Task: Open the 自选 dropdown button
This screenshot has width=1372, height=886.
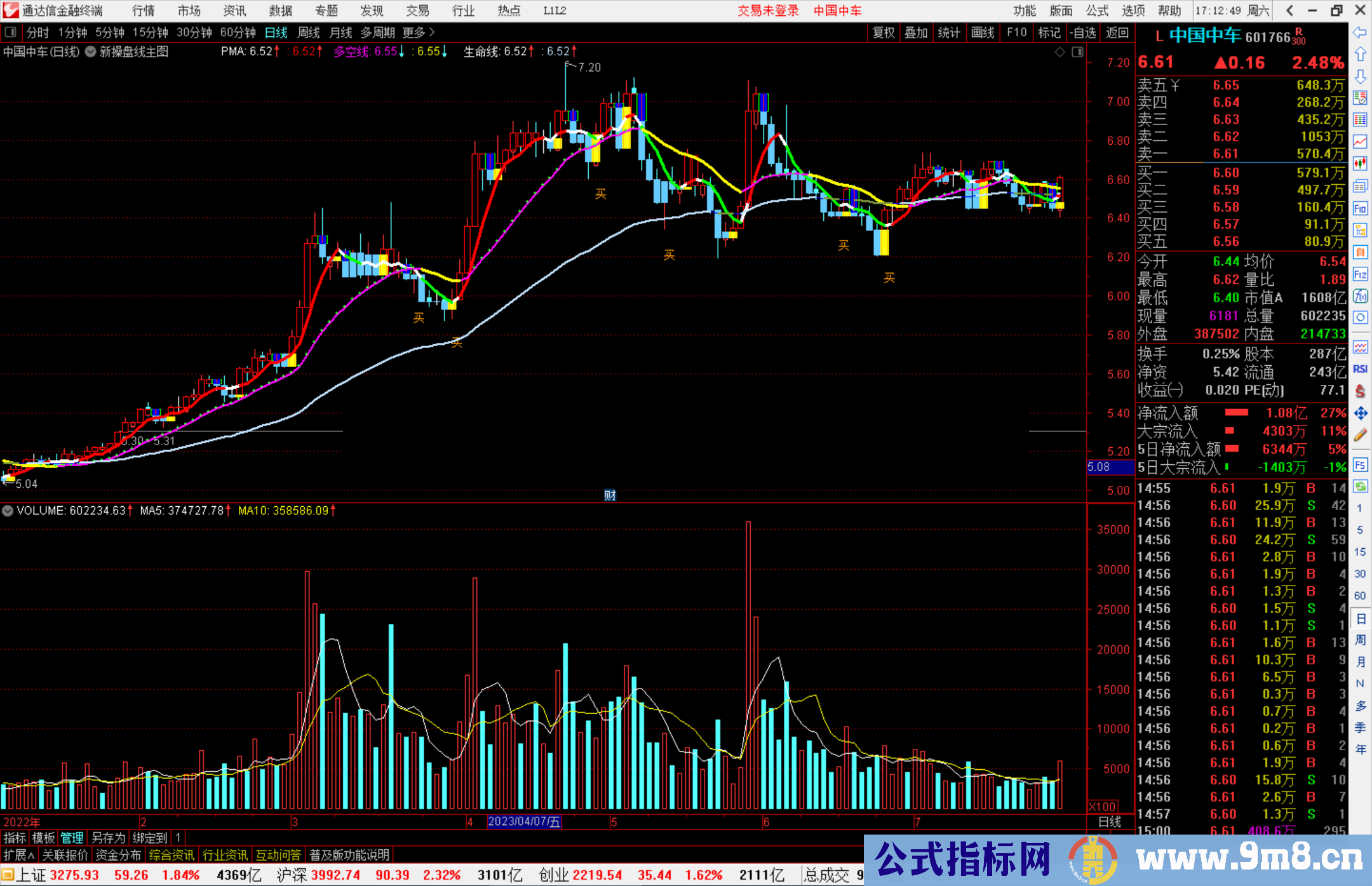Action: point(1082,32)
